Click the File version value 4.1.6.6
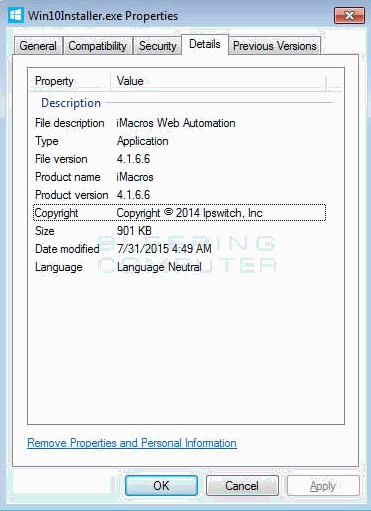 coord(133,159)
